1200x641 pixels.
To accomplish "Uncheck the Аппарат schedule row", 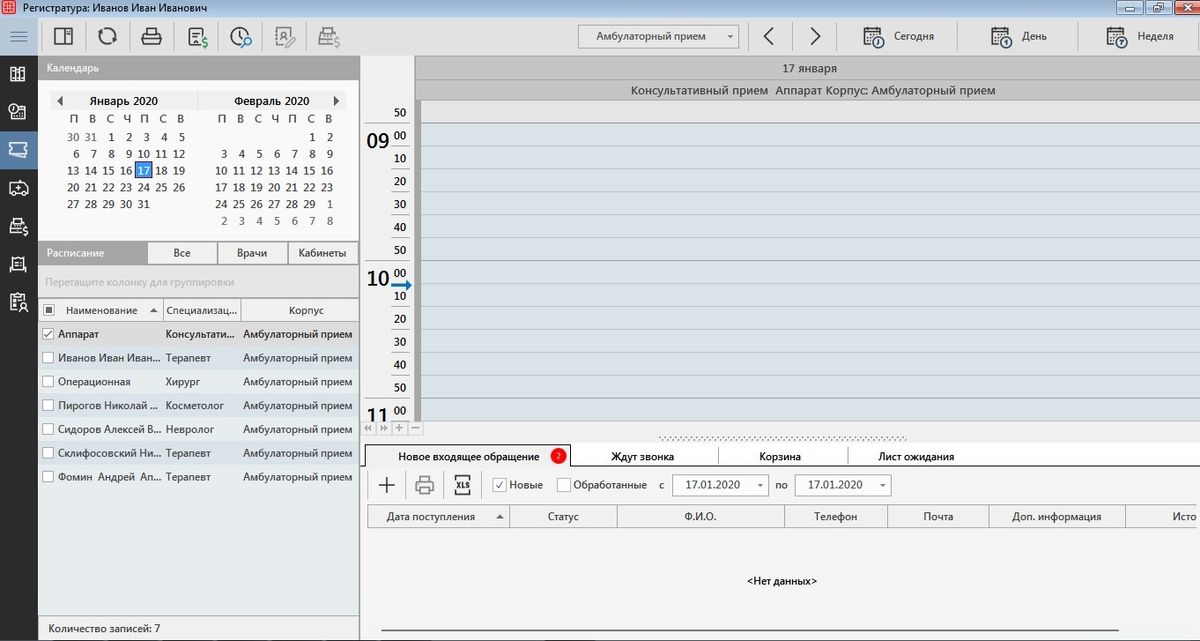I will 48,334.
